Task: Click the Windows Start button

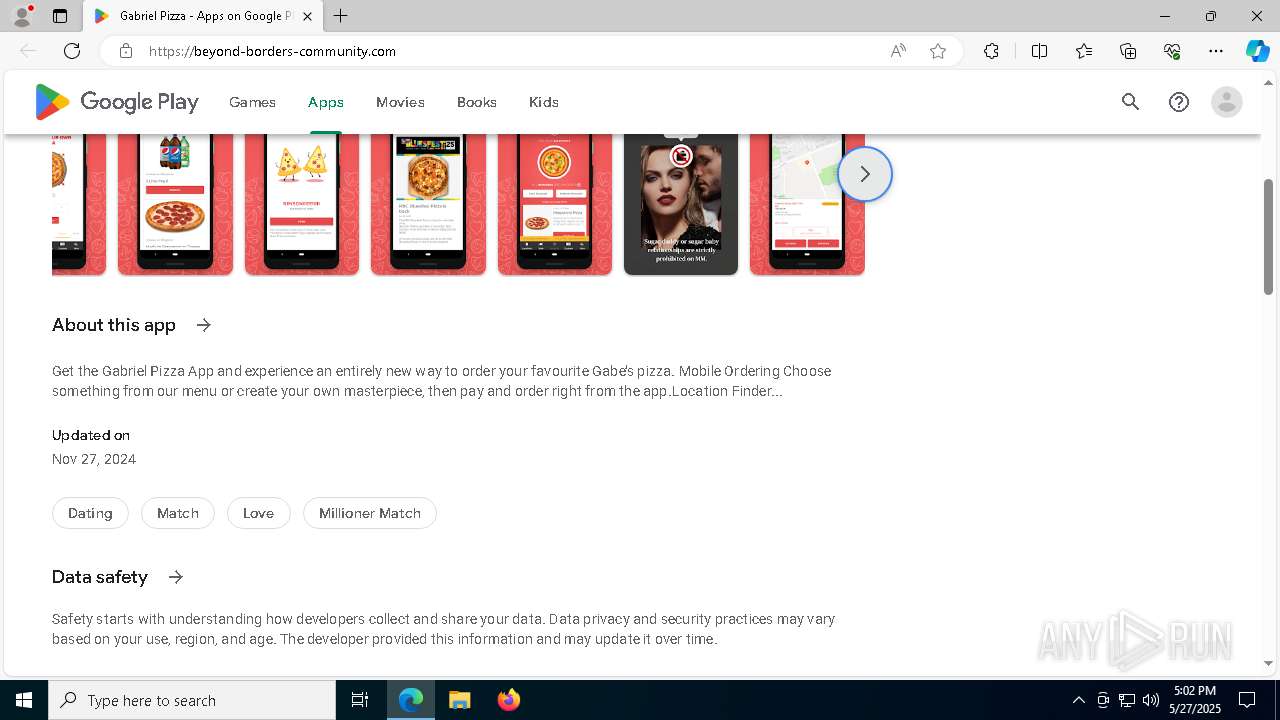Action: 24,700
